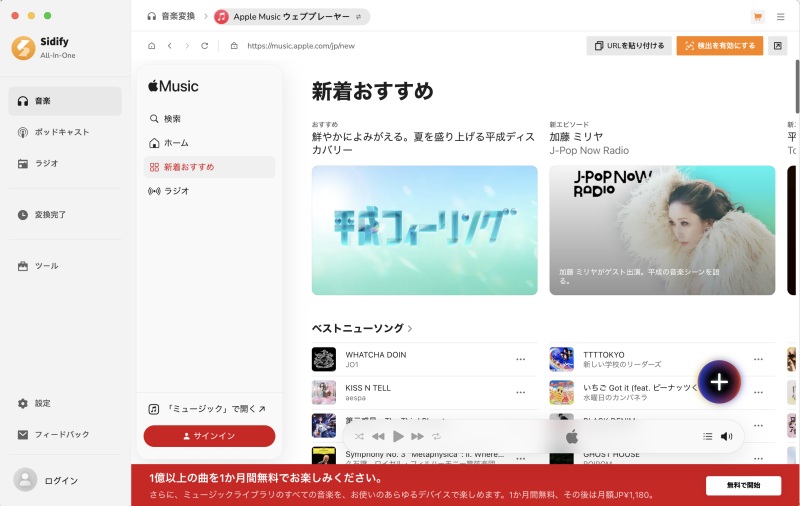Skip to previous track in player
Screen dimensions: 800x506
tap(378, 436)
